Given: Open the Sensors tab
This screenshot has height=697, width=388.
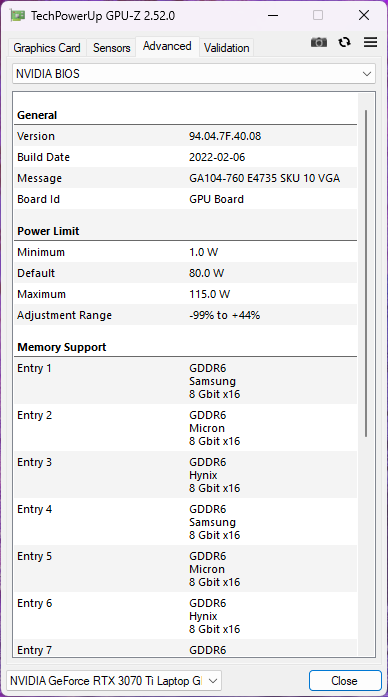Looking at the screenshot, I should [x=112, y=48].
